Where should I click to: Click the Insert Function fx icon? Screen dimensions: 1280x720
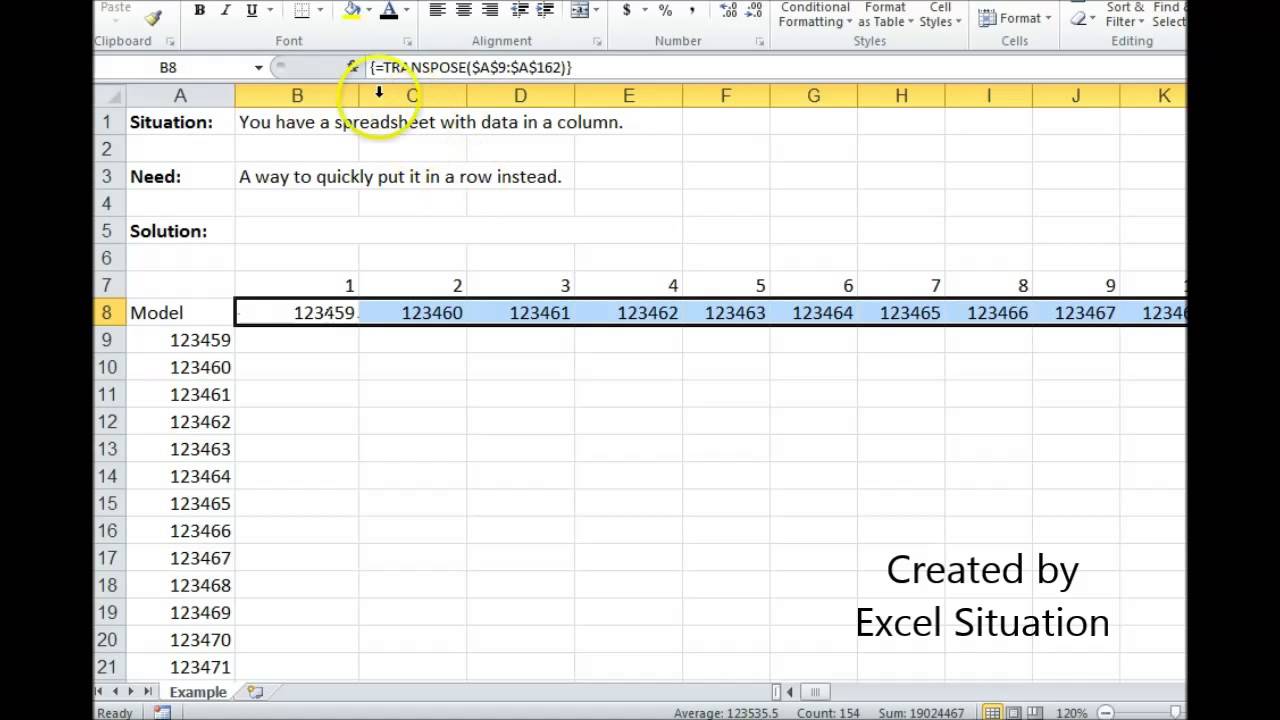pos(352,67)
